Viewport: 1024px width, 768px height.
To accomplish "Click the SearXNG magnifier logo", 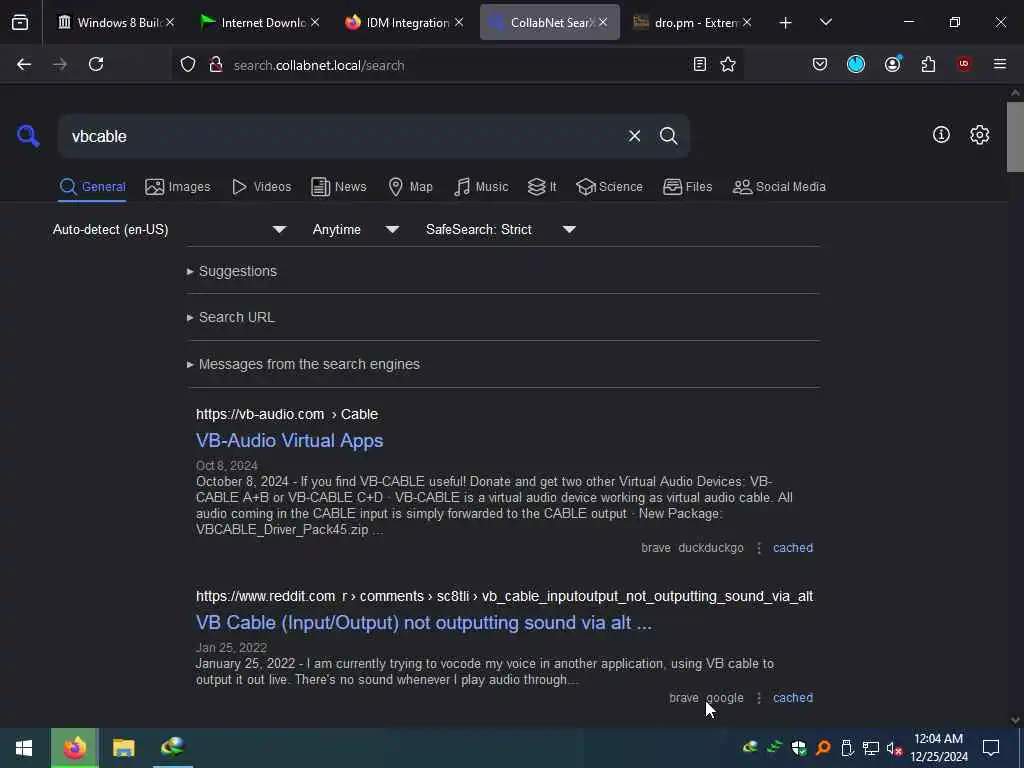I will 28,136.
